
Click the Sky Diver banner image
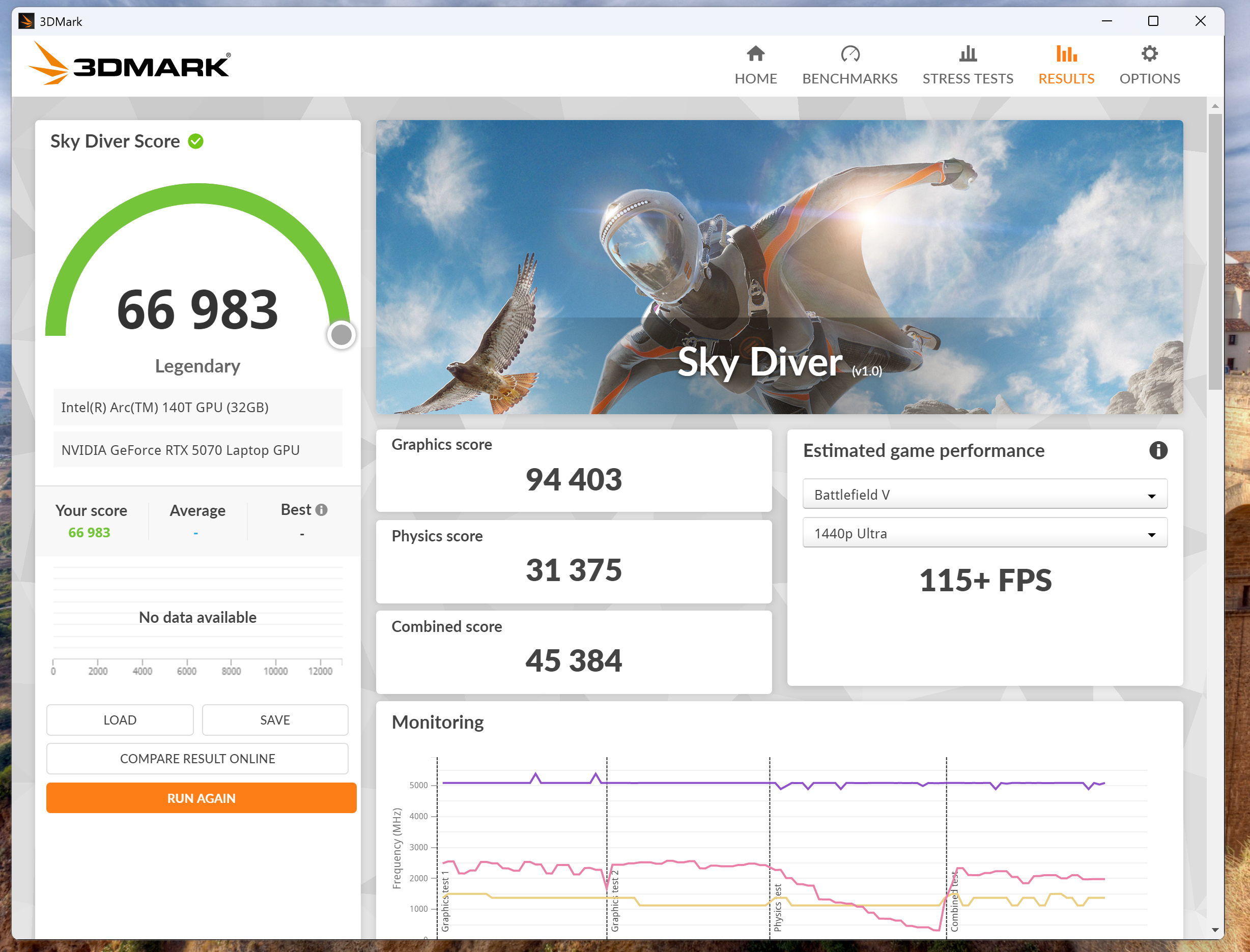(779, 266)
